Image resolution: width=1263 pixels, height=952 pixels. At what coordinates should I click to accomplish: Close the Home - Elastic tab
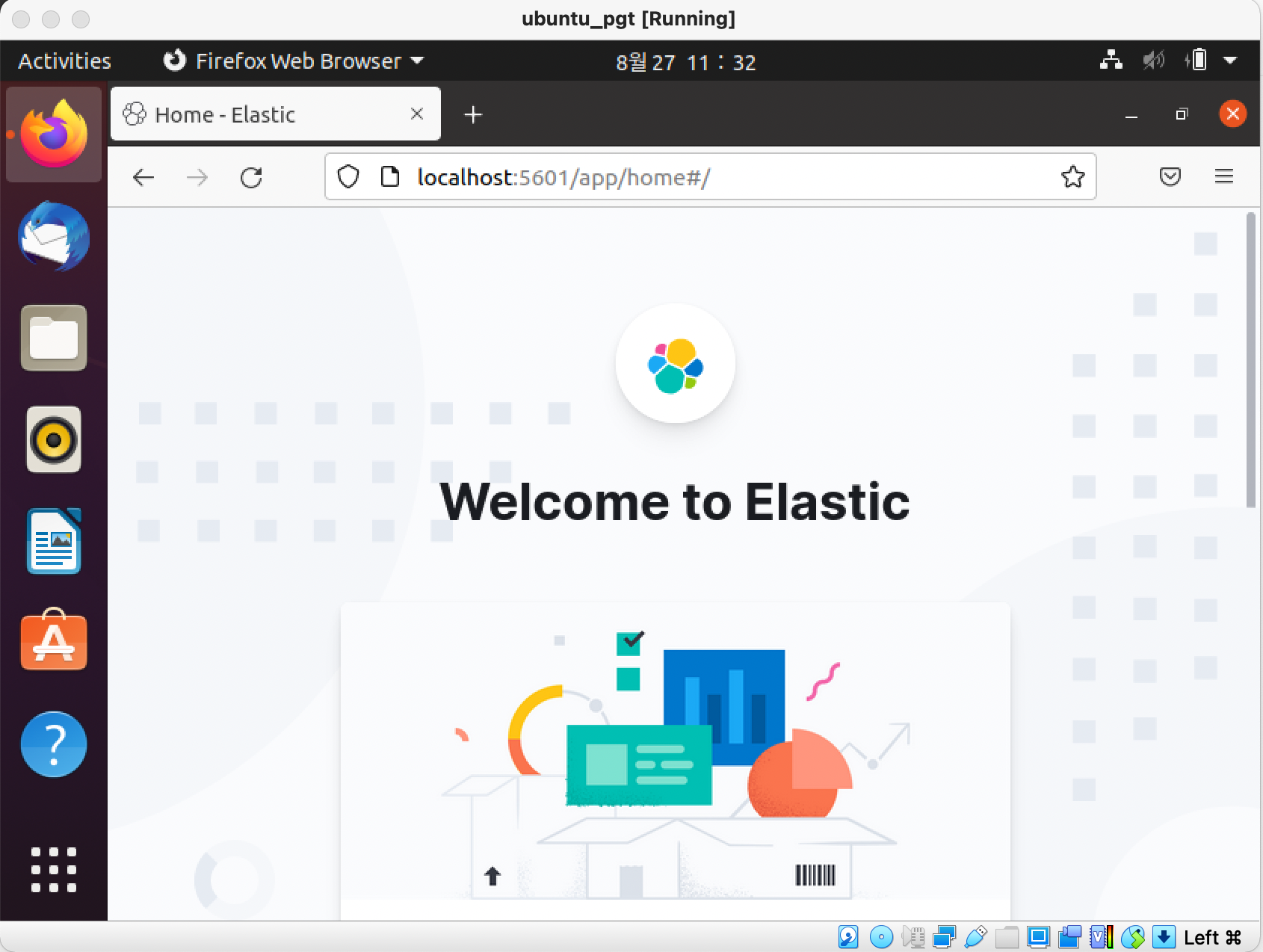pos(417,114)
